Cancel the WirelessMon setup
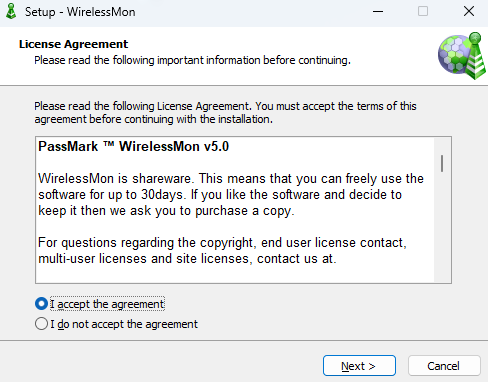Viewport: 488px width, 382px height. (x=444, y=366)
